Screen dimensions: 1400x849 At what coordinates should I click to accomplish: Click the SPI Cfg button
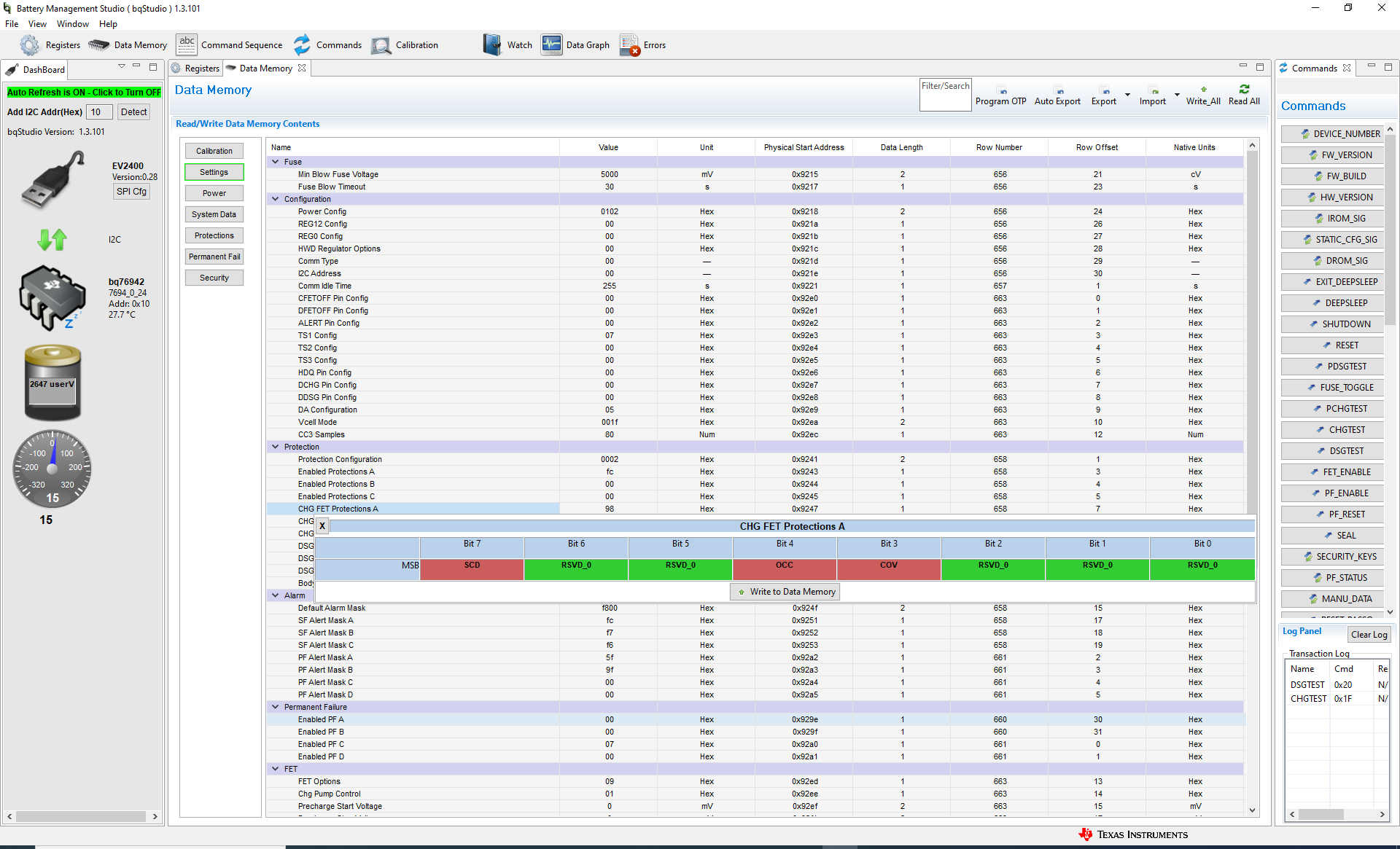click(x=131, y=192)
